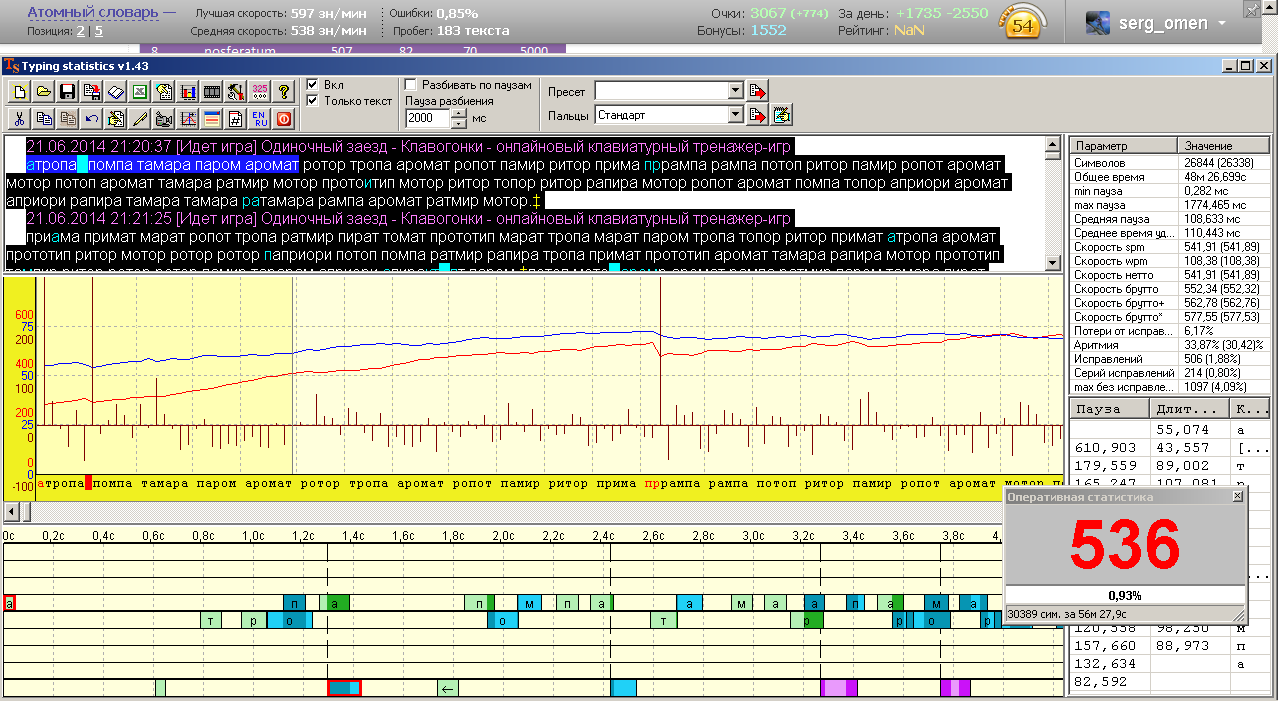Click the Open folder icon
This screenshot has height=704, width=1278.
[x=43, y=92]
